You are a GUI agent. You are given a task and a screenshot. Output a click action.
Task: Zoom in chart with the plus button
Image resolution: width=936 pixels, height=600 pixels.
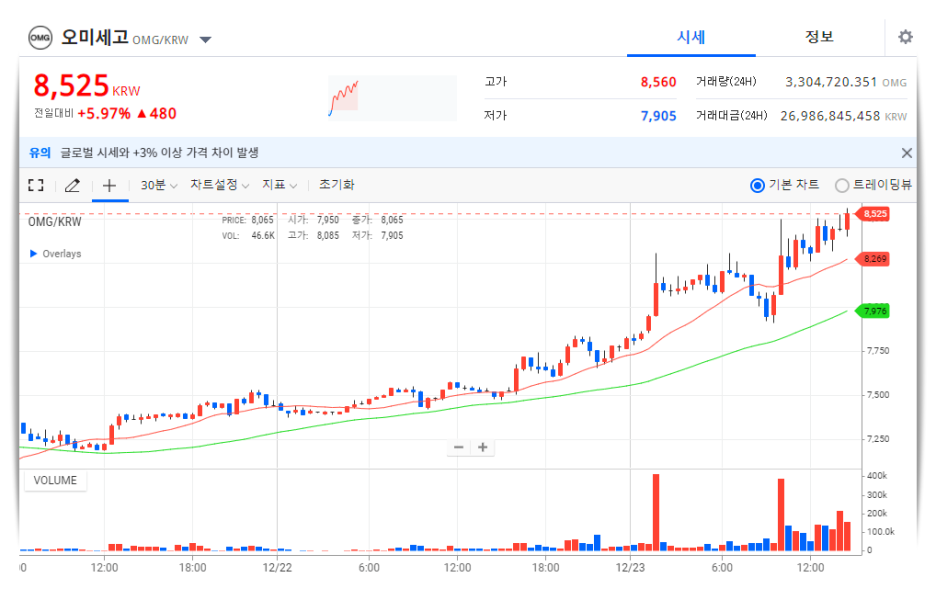[483, 447]
